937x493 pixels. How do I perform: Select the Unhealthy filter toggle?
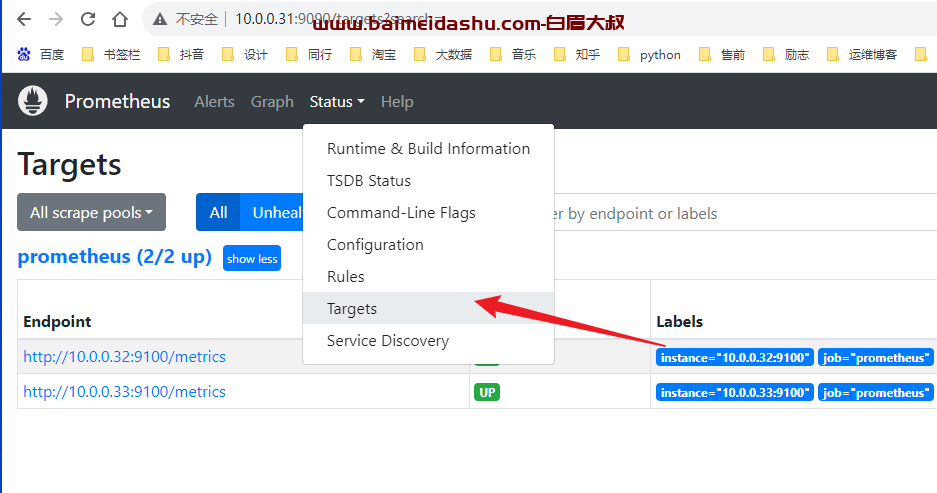(x=272, y=212)
